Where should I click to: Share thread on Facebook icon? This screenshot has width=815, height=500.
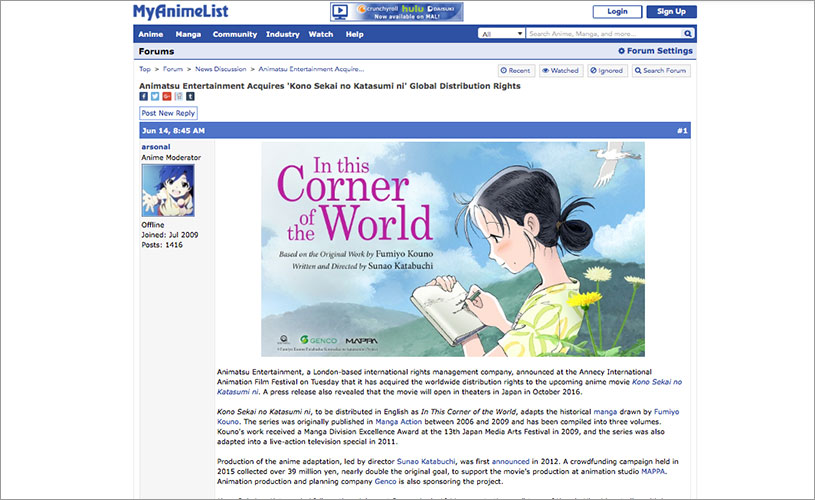tap(143, 96)
